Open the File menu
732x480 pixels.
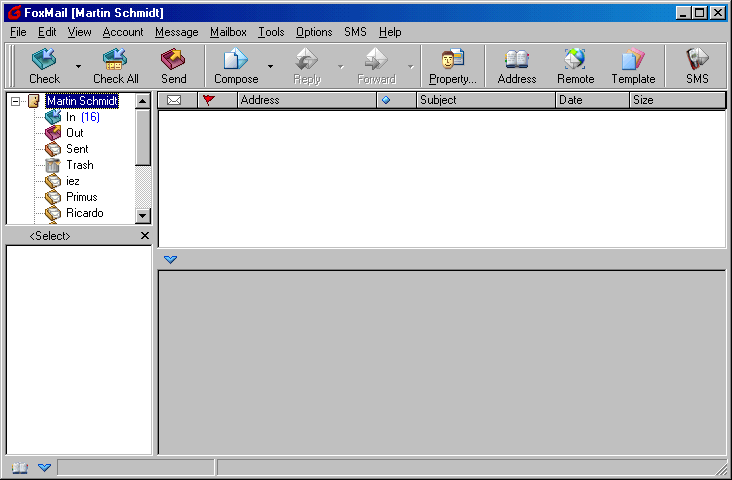point(18,32)
